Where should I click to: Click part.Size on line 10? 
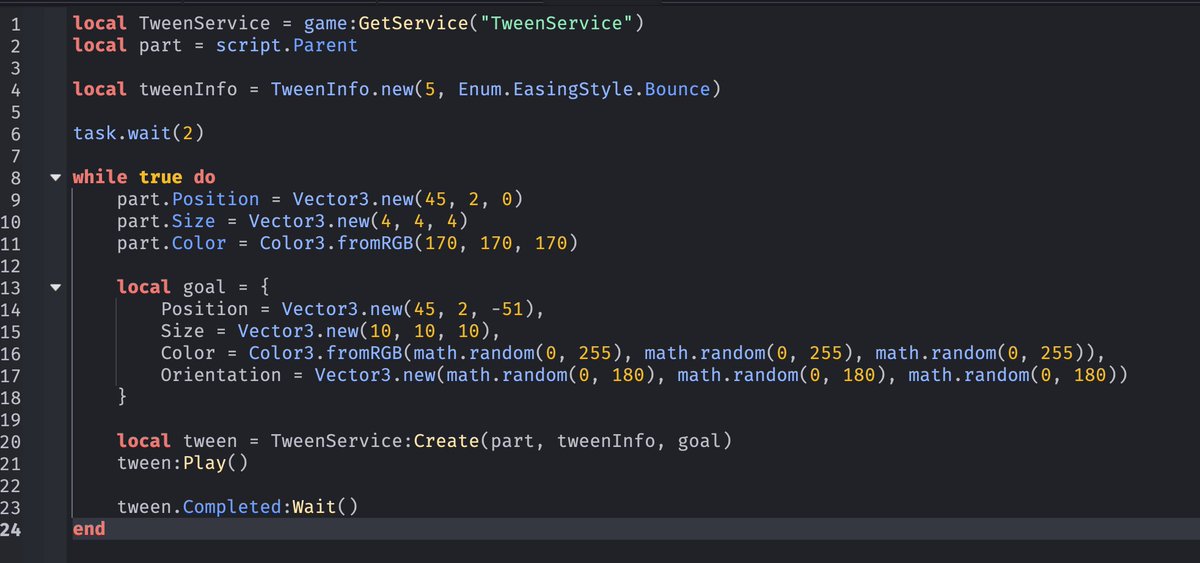point(166,221)
